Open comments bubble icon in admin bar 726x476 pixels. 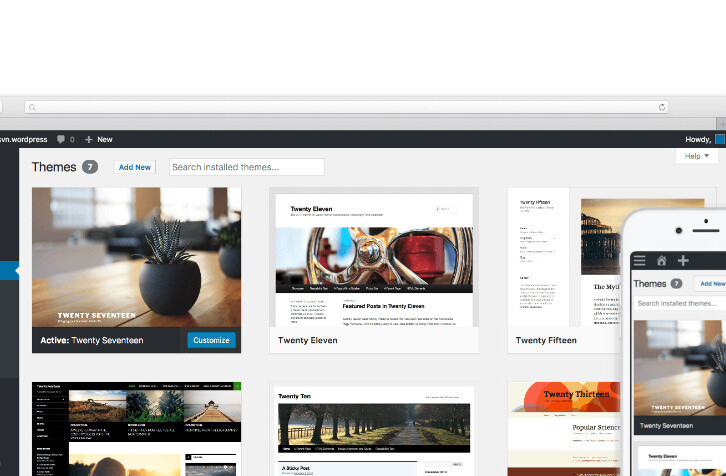point(63,139)
